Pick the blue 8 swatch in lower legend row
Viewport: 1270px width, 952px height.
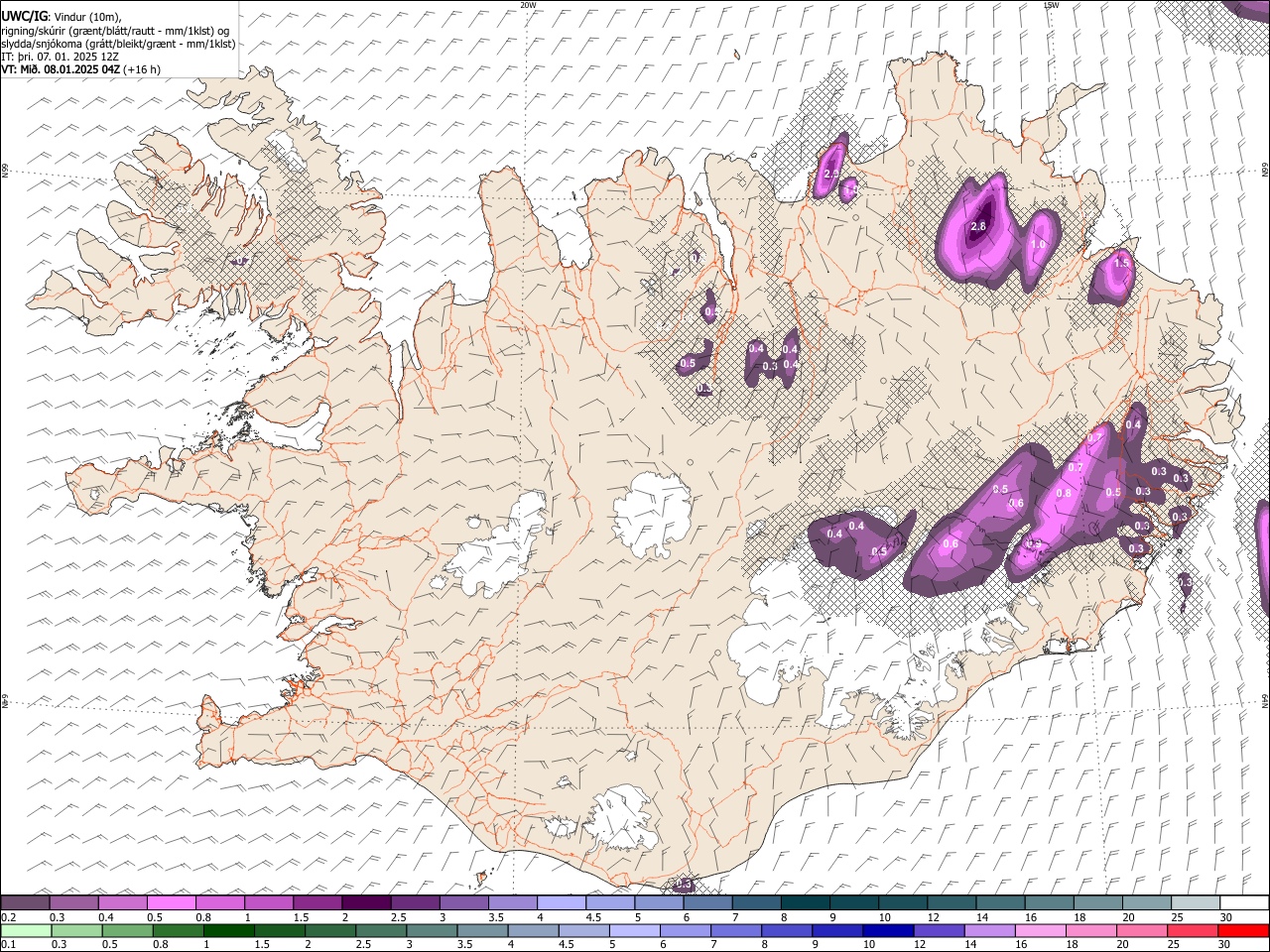[x=788, y=930]
